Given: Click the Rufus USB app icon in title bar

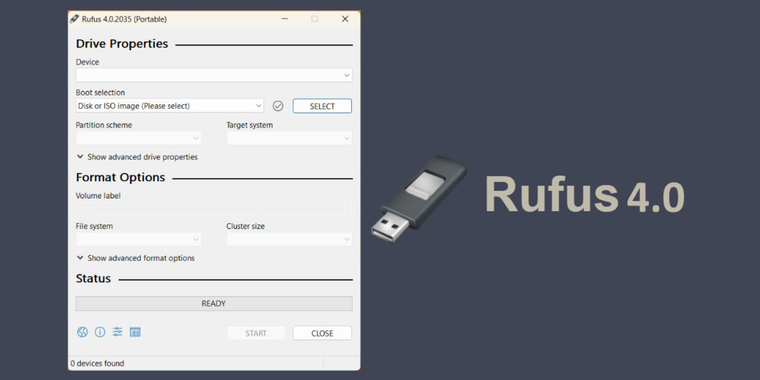Looking at the screenshot, I should click(x=74, y=19).
